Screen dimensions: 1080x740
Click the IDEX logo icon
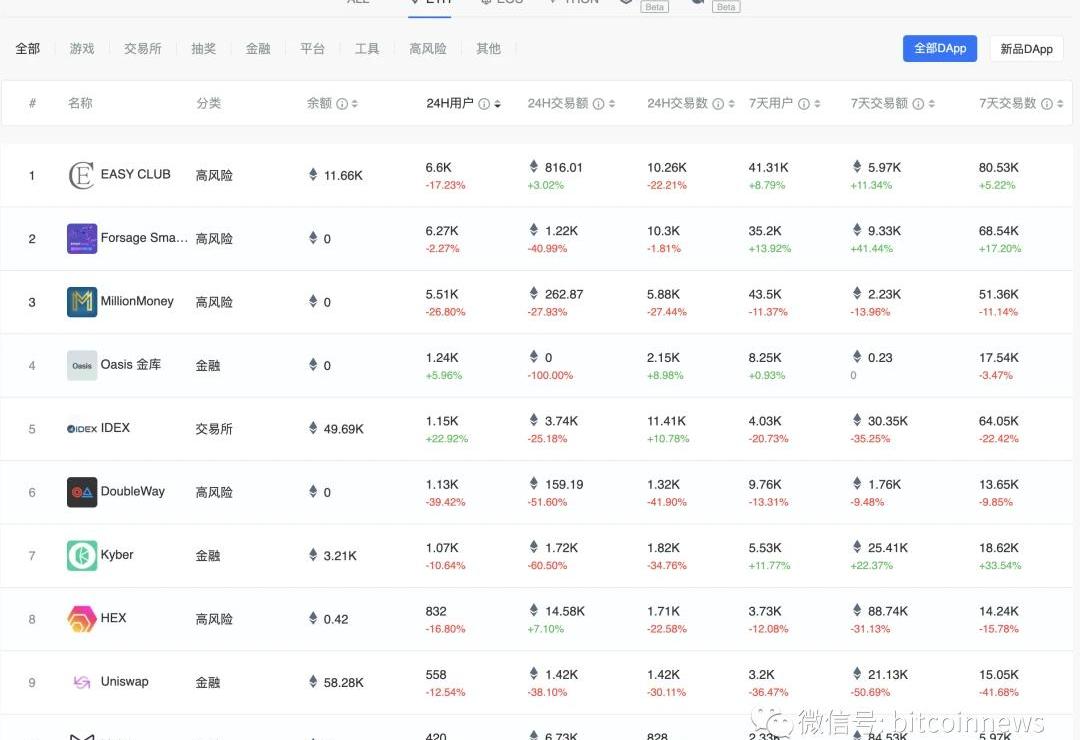[82, 429]
